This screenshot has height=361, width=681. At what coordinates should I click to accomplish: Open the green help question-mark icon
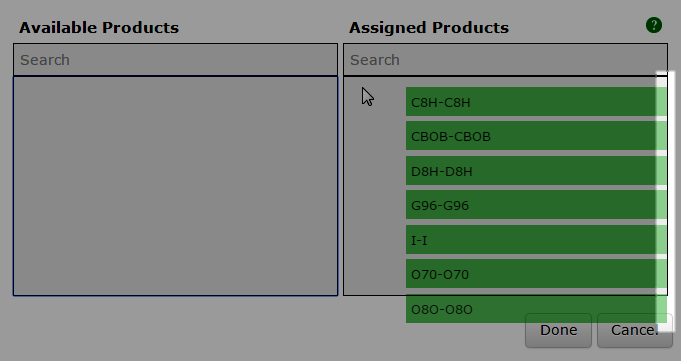tap(654, 25)
